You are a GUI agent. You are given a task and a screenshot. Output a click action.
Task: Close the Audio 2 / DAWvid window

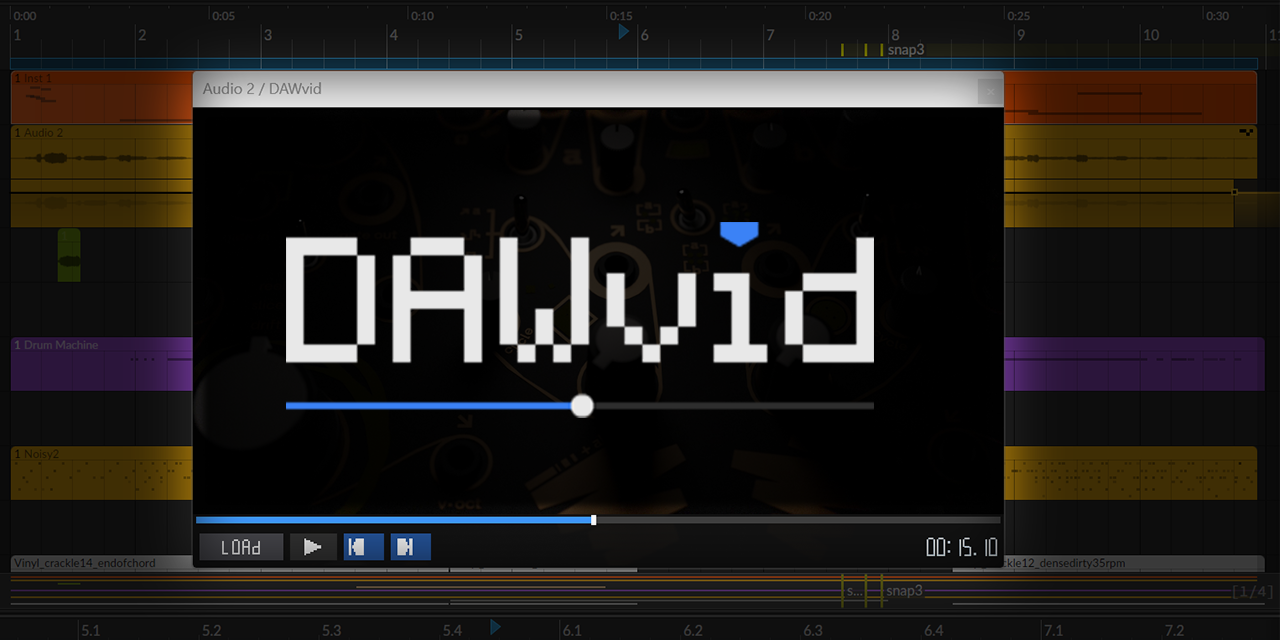coord(989,90)
